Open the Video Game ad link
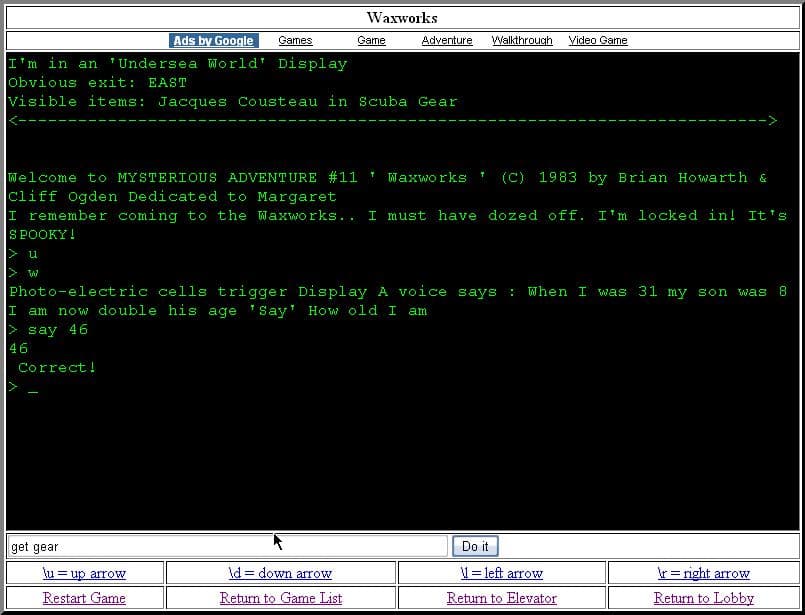 tap(598, 41)
